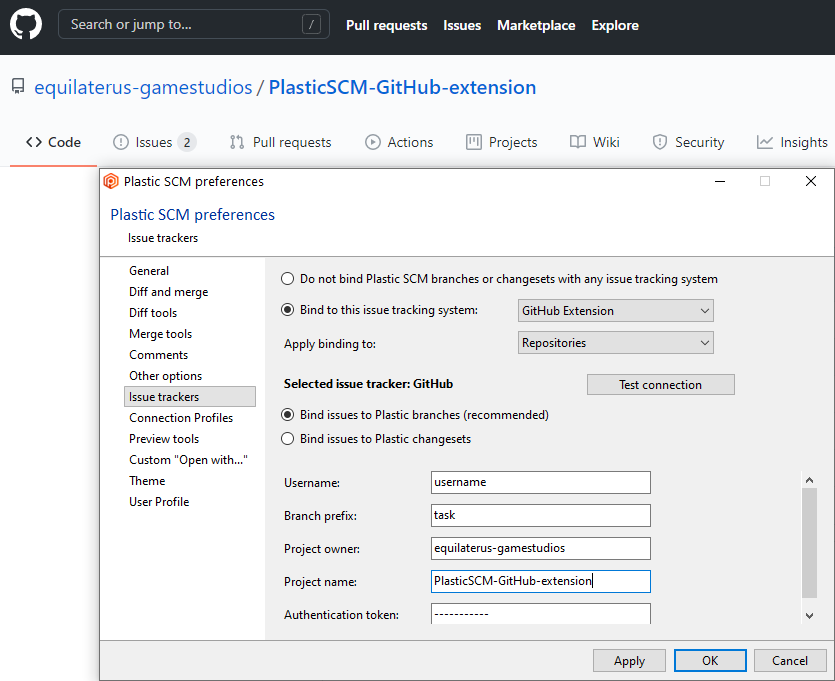The image size is (835, 681).
Task: Minimize the Plastic SCM preferences window
Action: click(x=720, y=182)
